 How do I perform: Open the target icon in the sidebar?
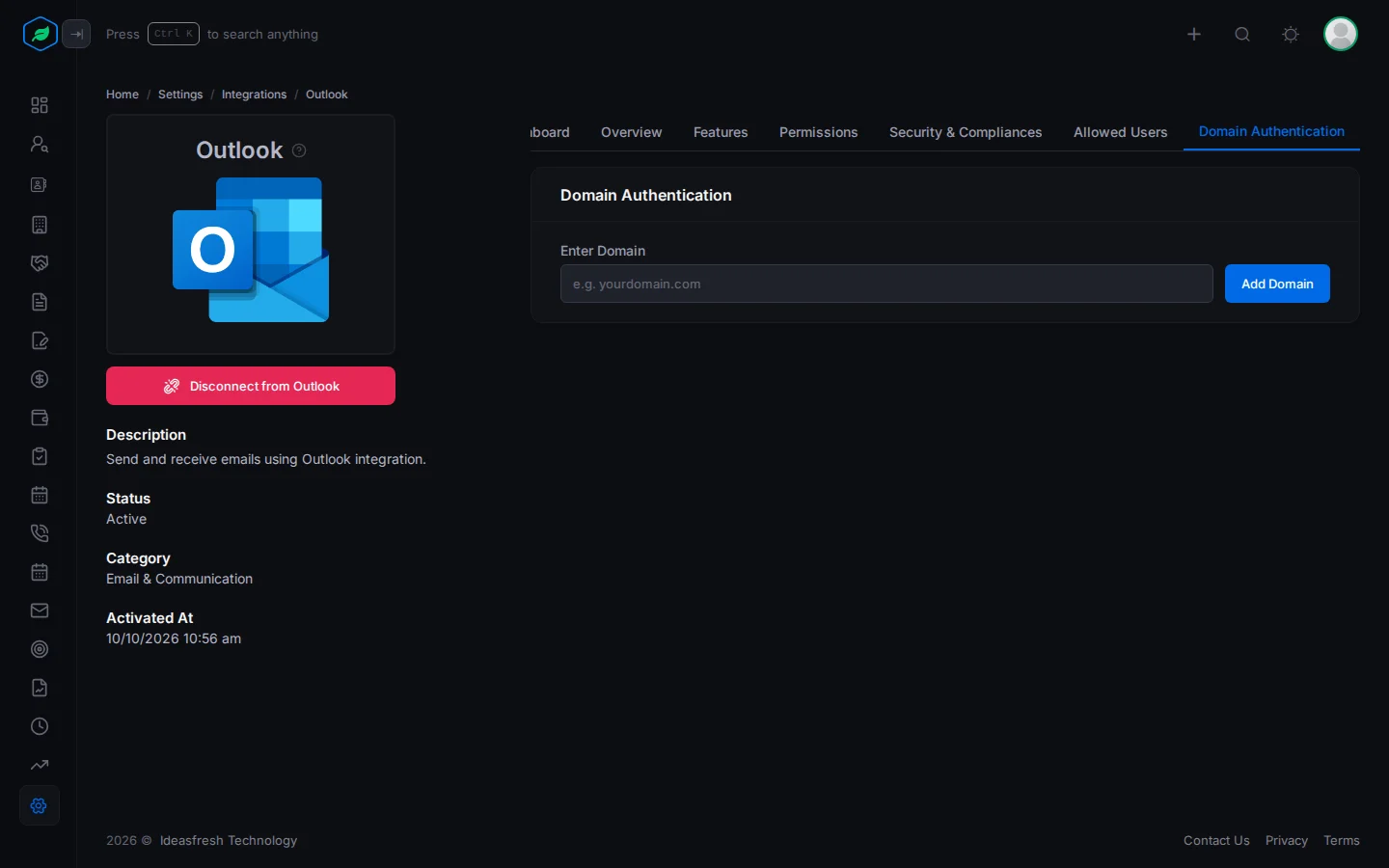[x=40, y=649]
